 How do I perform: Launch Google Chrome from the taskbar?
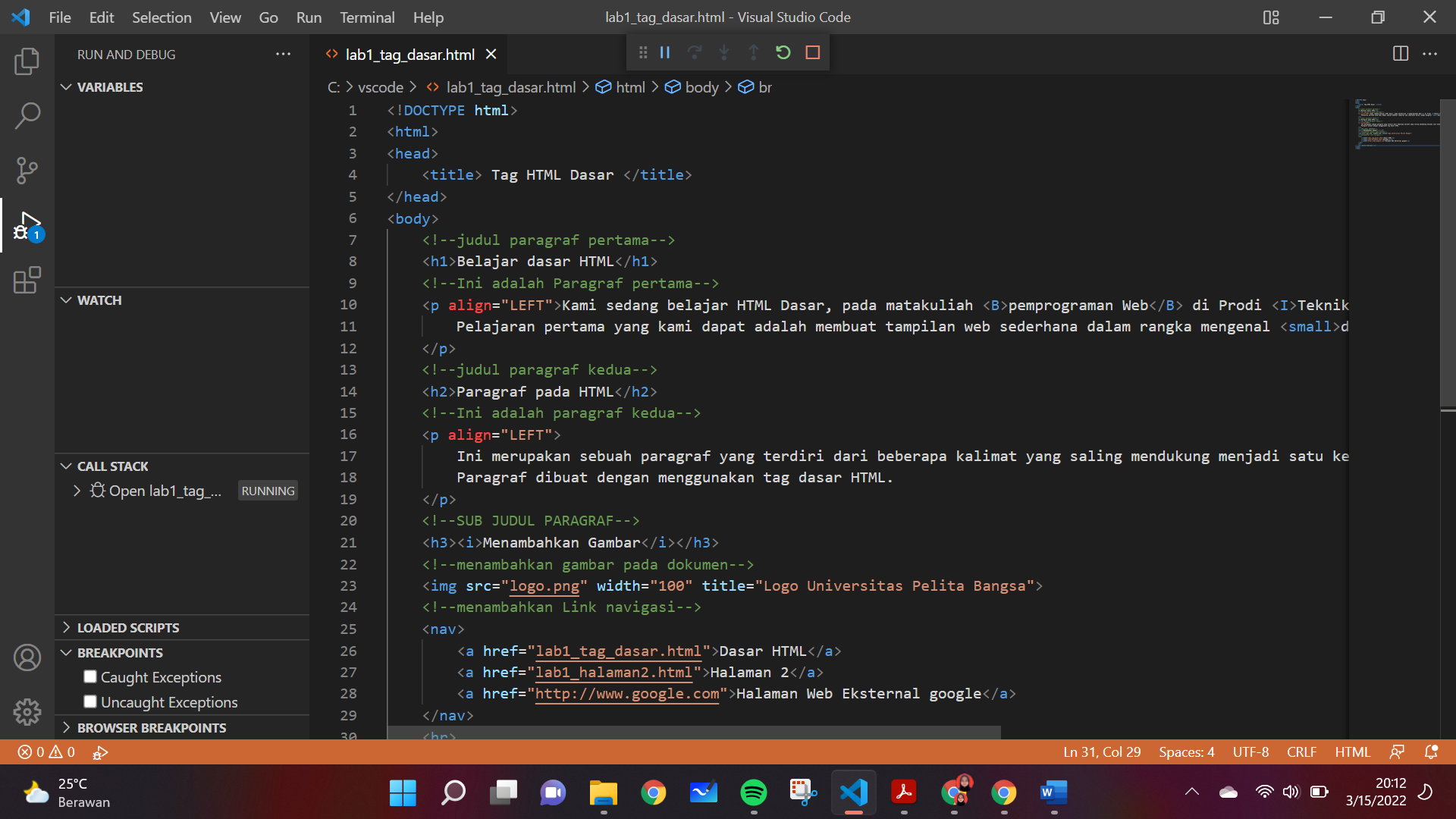pos(654,792)
